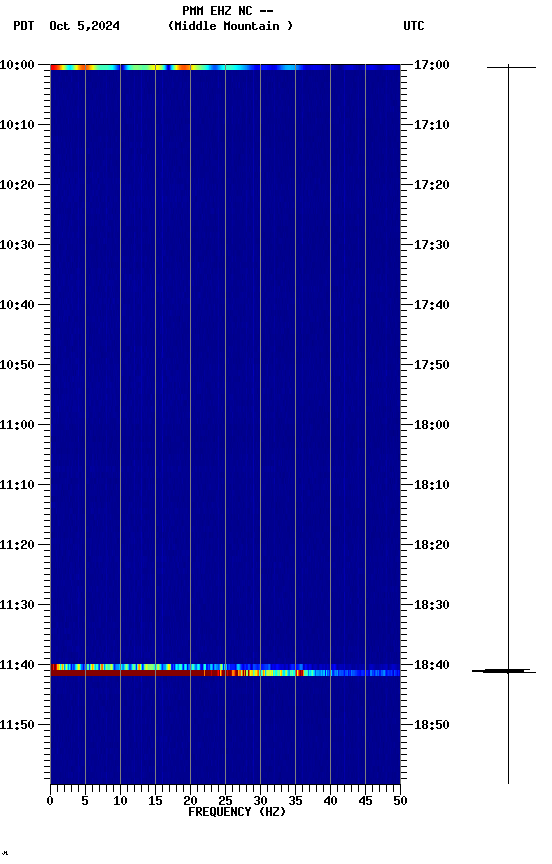The image size is (552, 864).
Task: Click the '10:00' PDT time label
Action: click(x=17, y=65)
